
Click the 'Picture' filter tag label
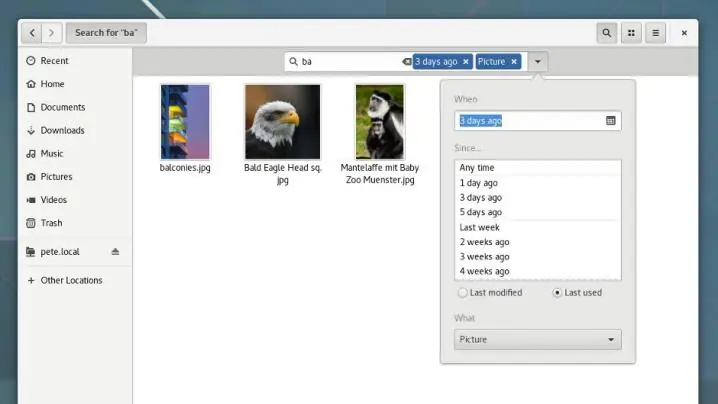point(491,61)
